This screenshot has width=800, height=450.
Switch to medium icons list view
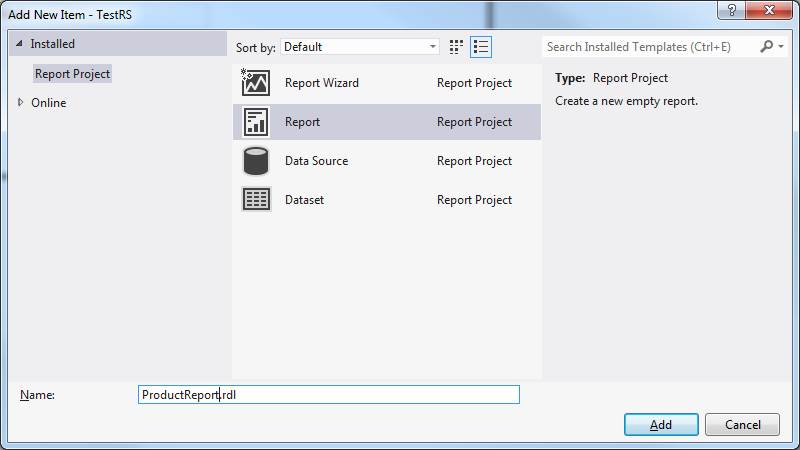tap(481, 47)
